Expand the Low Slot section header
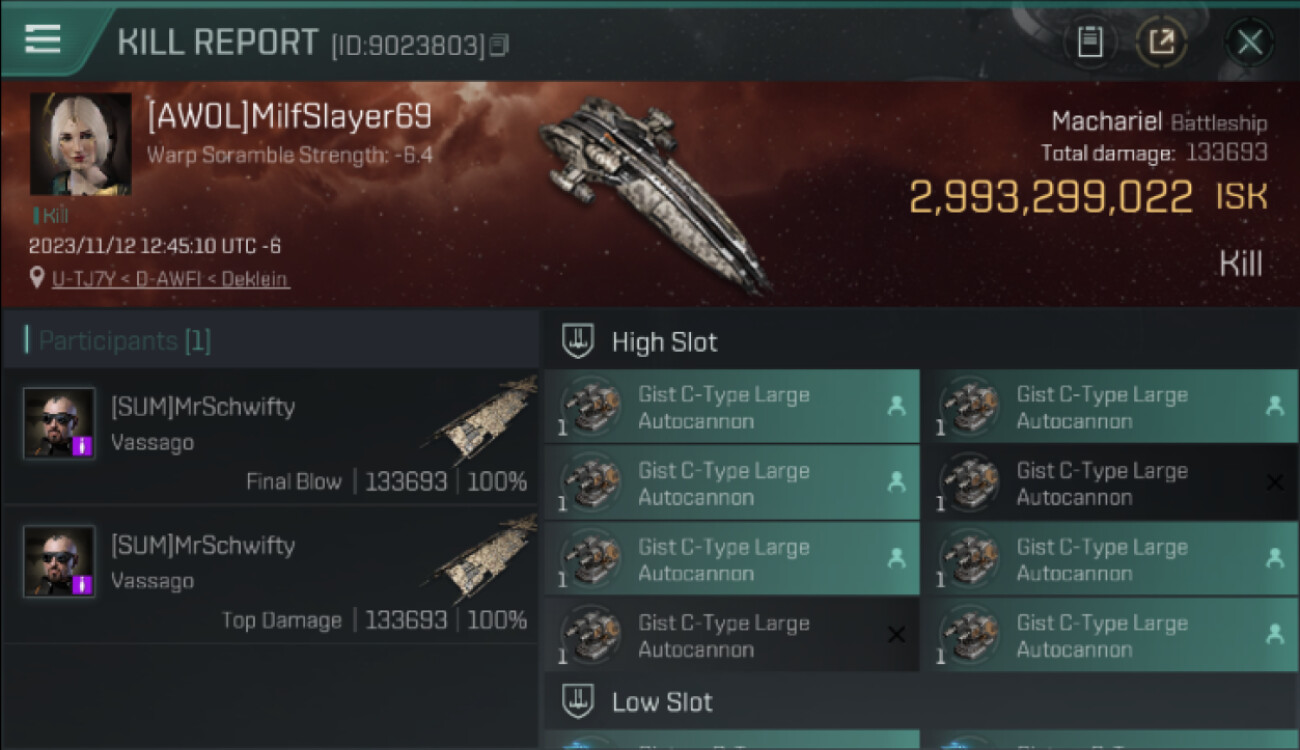 click(662, 702)
